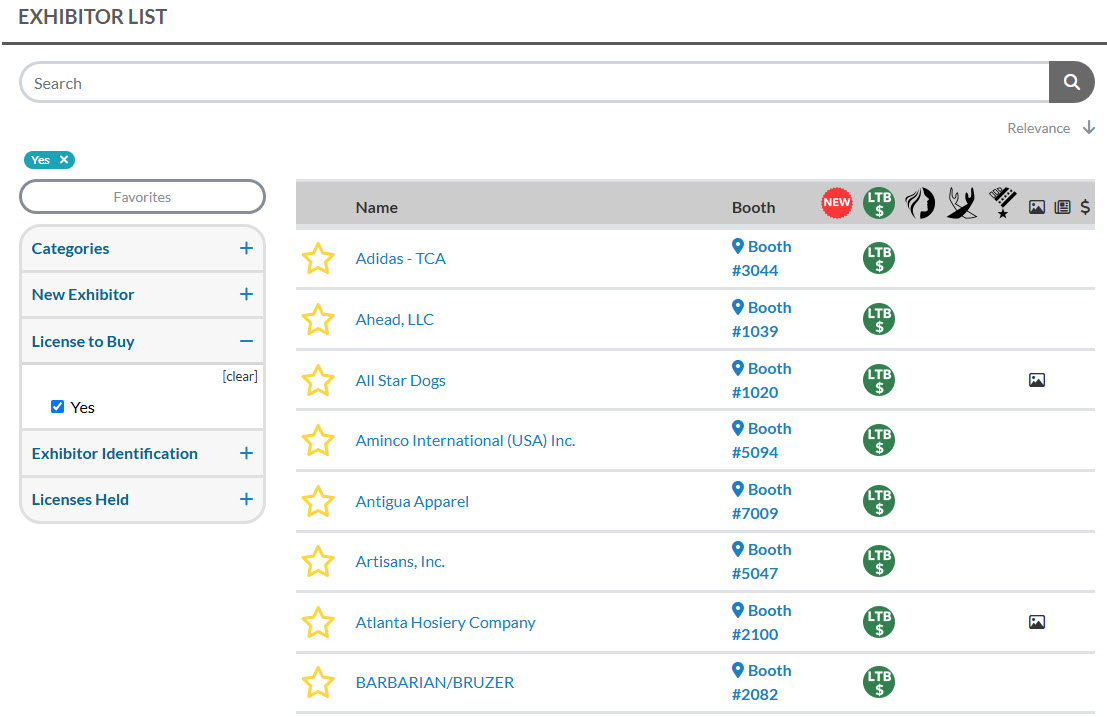Viewport: 1107px width, 717px height.
Task: Click the dollar sign icon in header
Action: pyautogui.click(x=1085, y=207)
